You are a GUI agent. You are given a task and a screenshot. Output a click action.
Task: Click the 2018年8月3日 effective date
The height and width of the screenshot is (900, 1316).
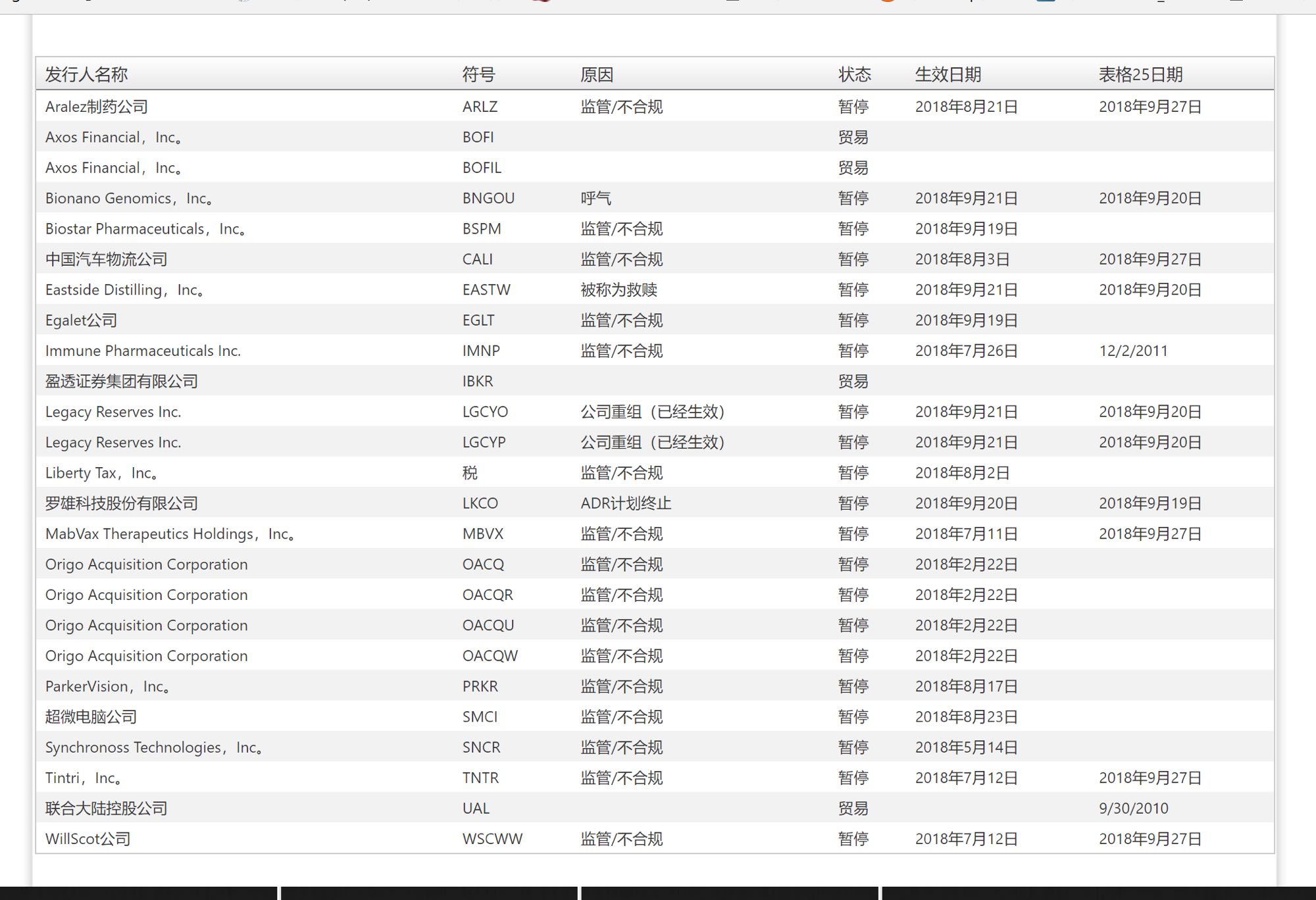coord(962,259)
